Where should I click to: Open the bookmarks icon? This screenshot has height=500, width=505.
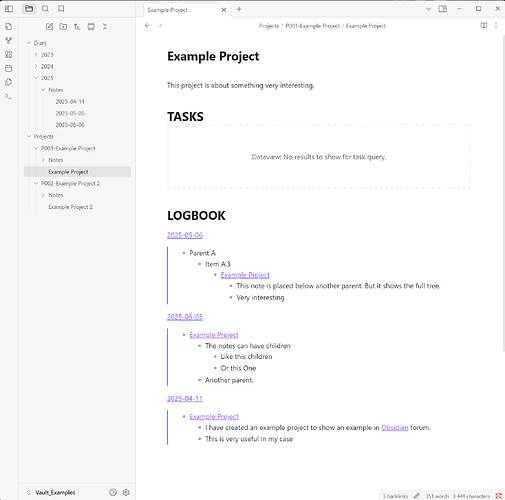[x=61, y=9]
